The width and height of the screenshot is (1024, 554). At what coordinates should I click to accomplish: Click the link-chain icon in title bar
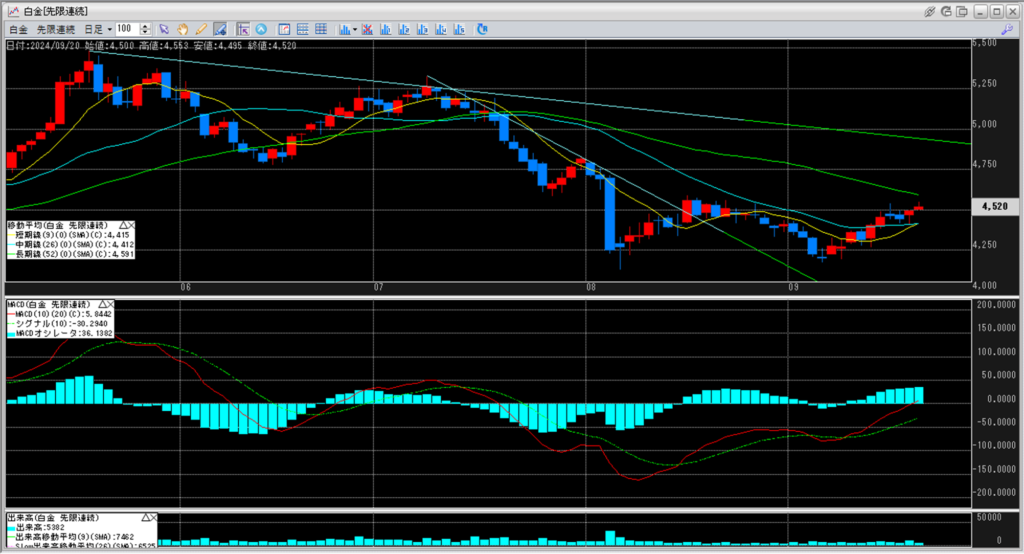(x=931, y=10)
